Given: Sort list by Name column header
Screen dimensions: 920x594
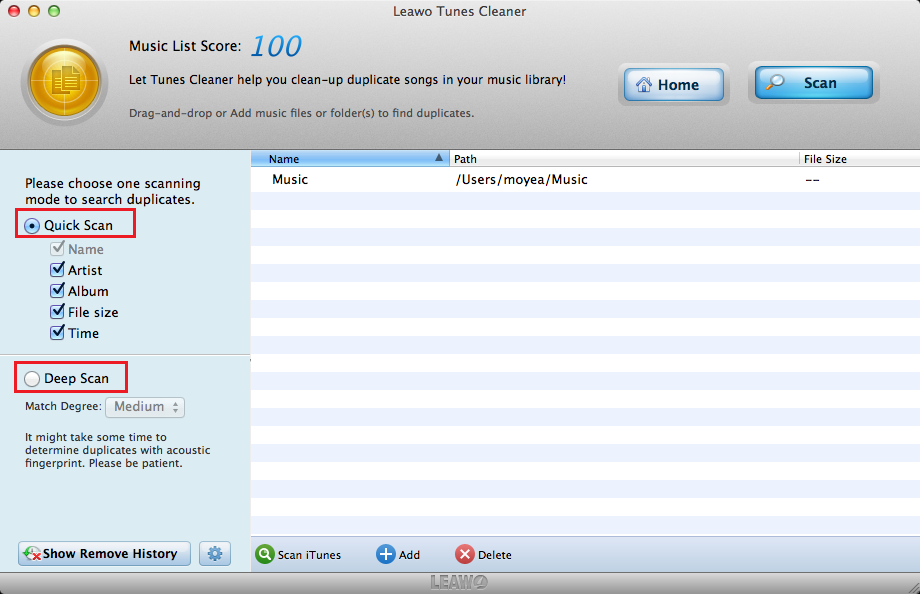Looking at the screenshot, I should pos(348,159).
